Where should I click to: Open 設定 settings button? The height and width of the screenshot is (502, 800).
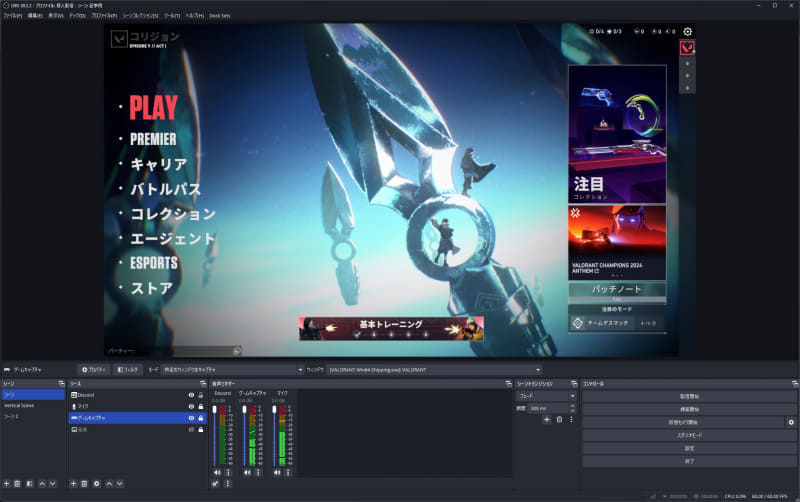pyautogui.click(x=689, y=448)
